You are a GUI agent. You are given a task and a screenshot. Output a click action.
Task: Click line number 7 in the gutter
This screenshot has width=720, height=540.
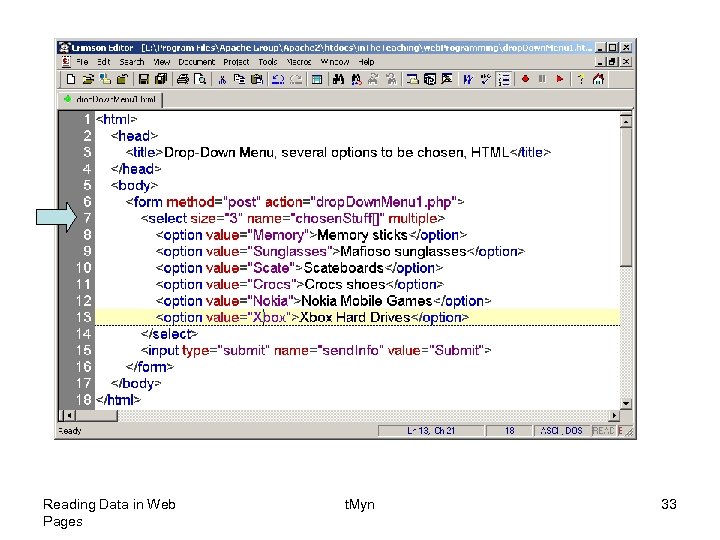coord(87,218)
